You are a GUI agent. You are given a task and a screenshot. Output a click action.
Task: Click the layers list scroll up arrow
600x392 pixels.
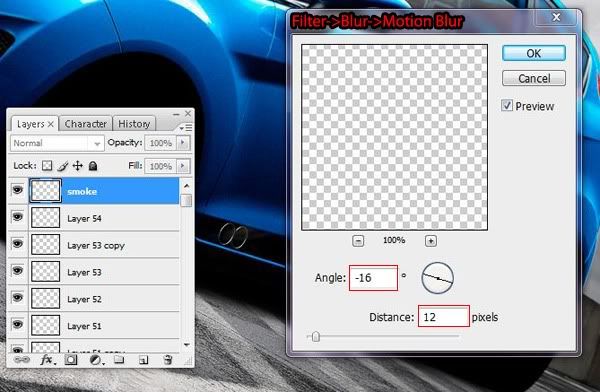186,186
